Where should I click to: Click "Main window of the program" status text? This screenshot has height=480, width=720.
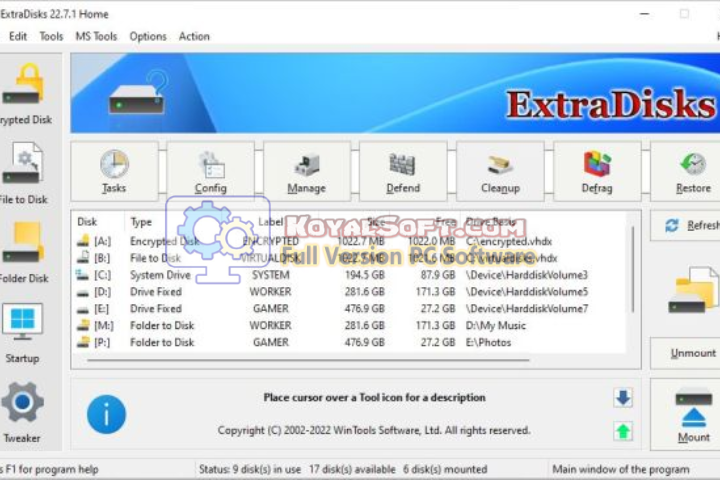(x=621, y=469)
